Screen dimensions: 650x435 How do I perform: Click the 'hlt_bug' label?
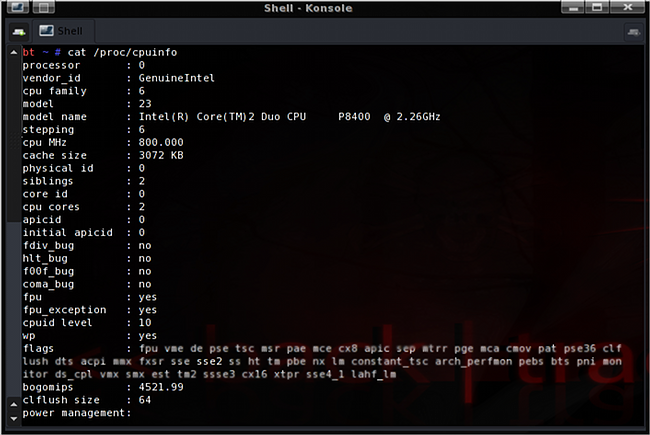(45, 258)
